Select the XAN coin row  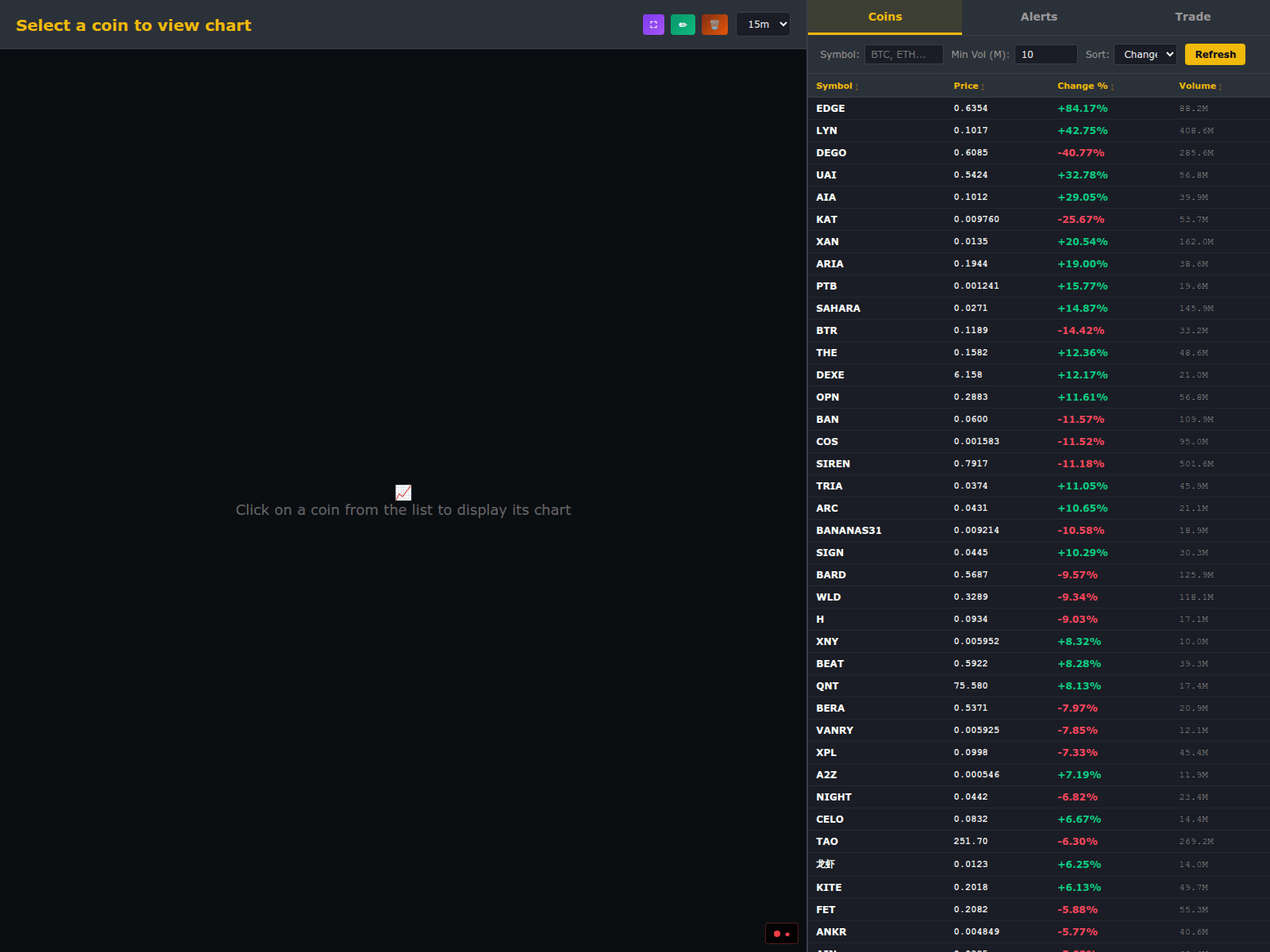1039,242
